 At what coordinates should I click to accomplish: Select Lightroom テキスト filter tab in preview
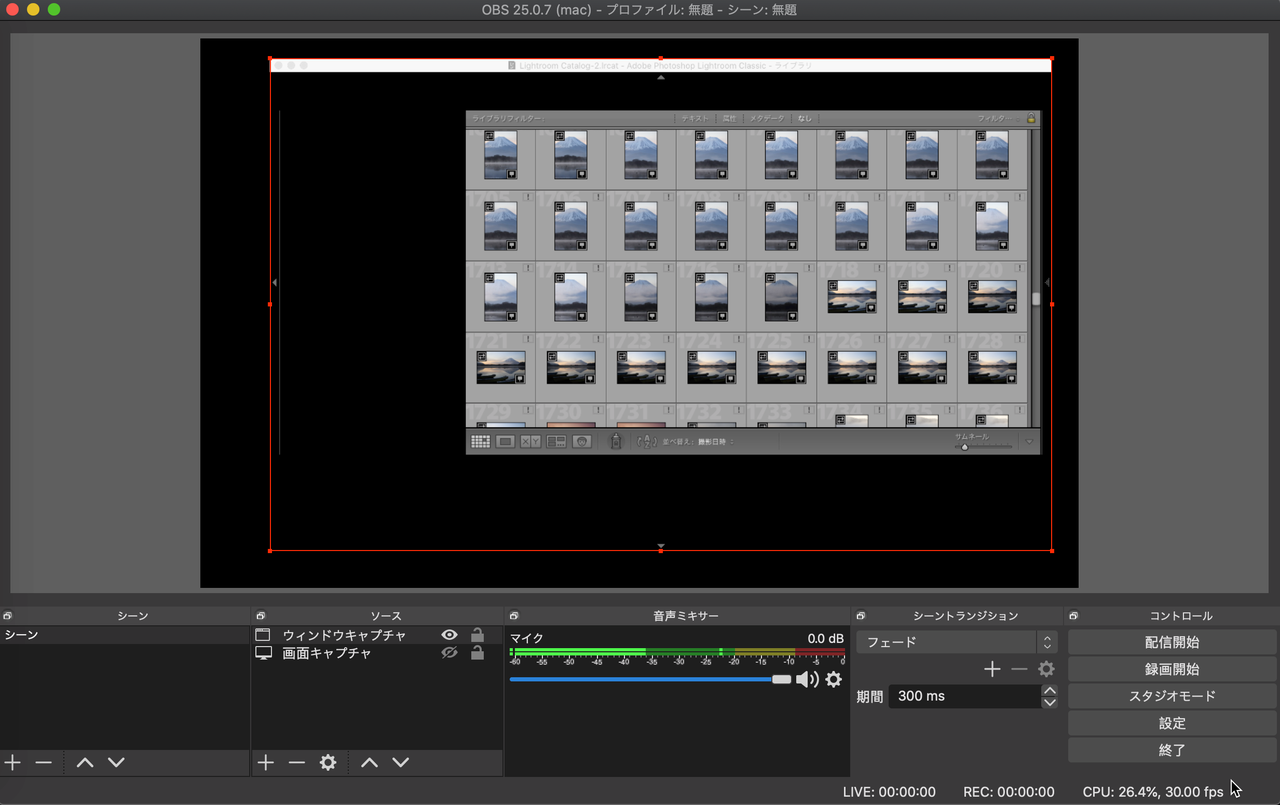tap(695, 118)
